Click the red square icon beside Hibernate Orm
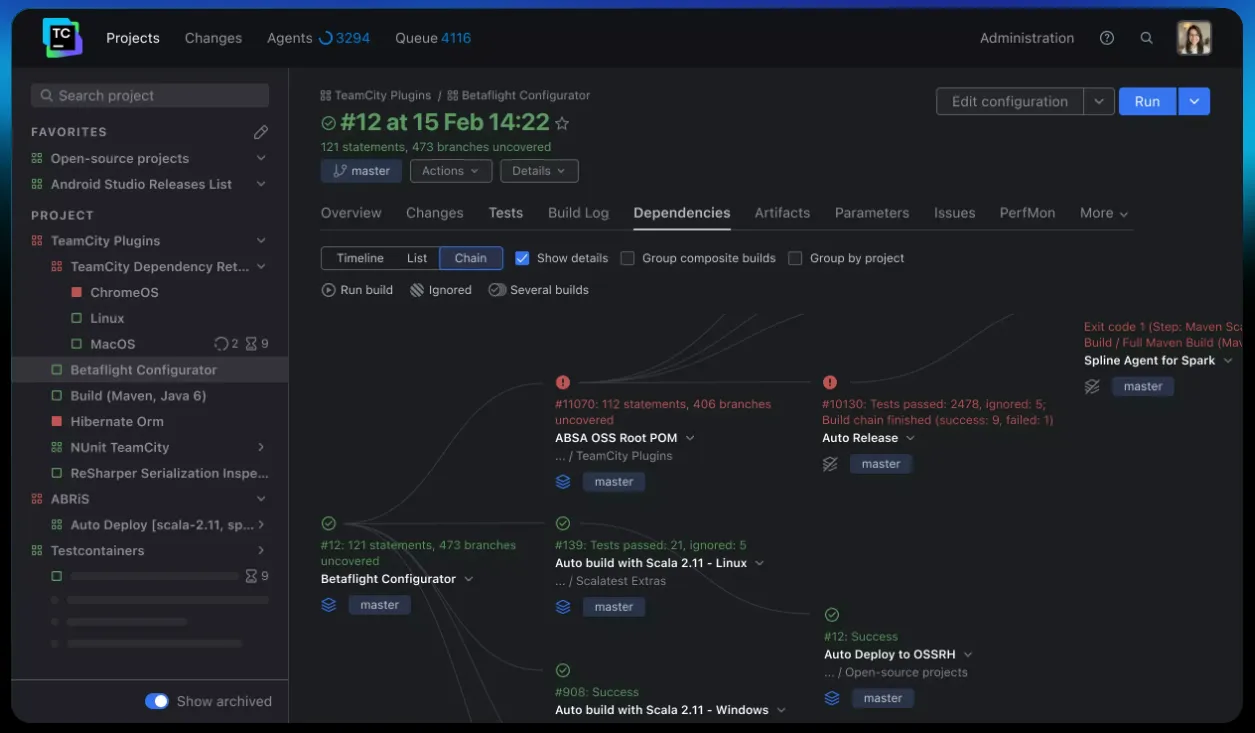The image size is (1255, 733). pos(56,422)
